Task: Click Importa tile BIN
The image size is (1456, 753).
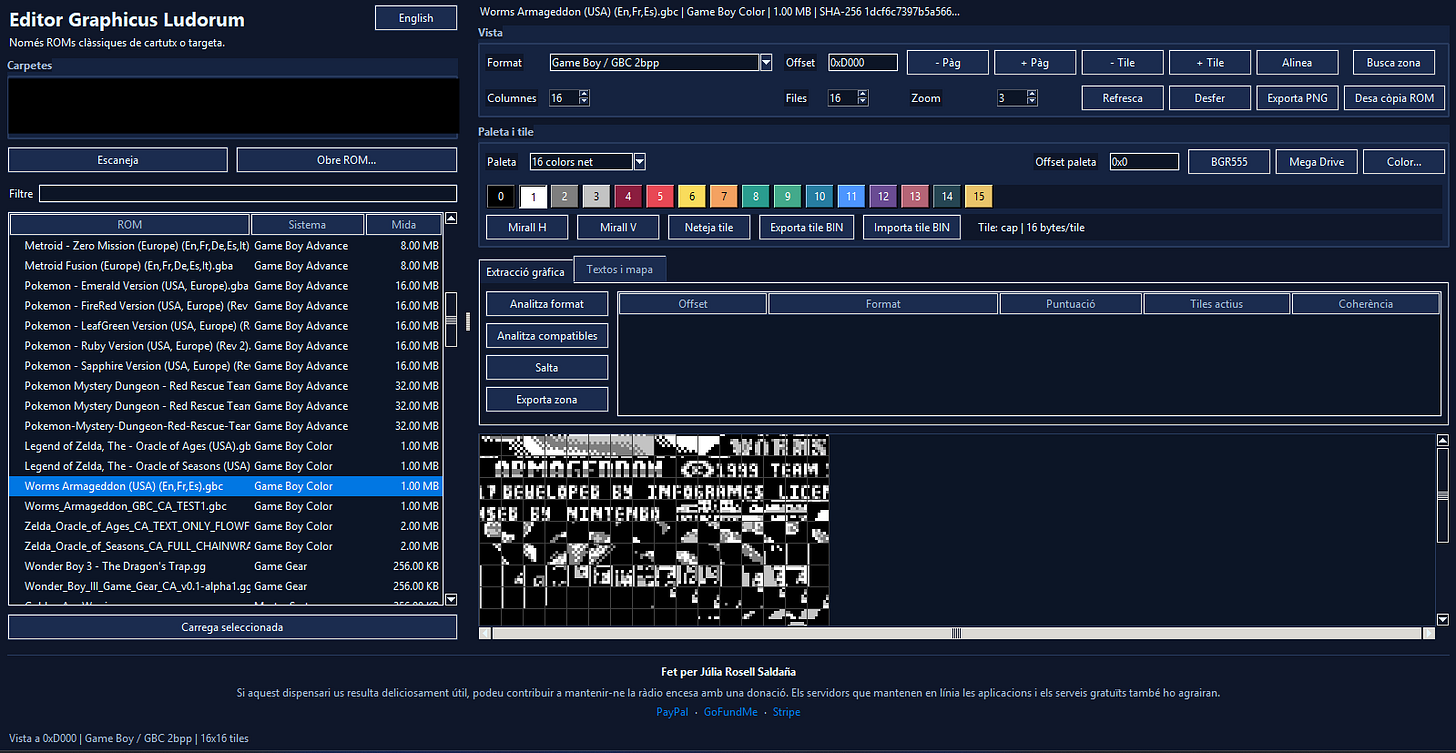Action: [912, 227]
